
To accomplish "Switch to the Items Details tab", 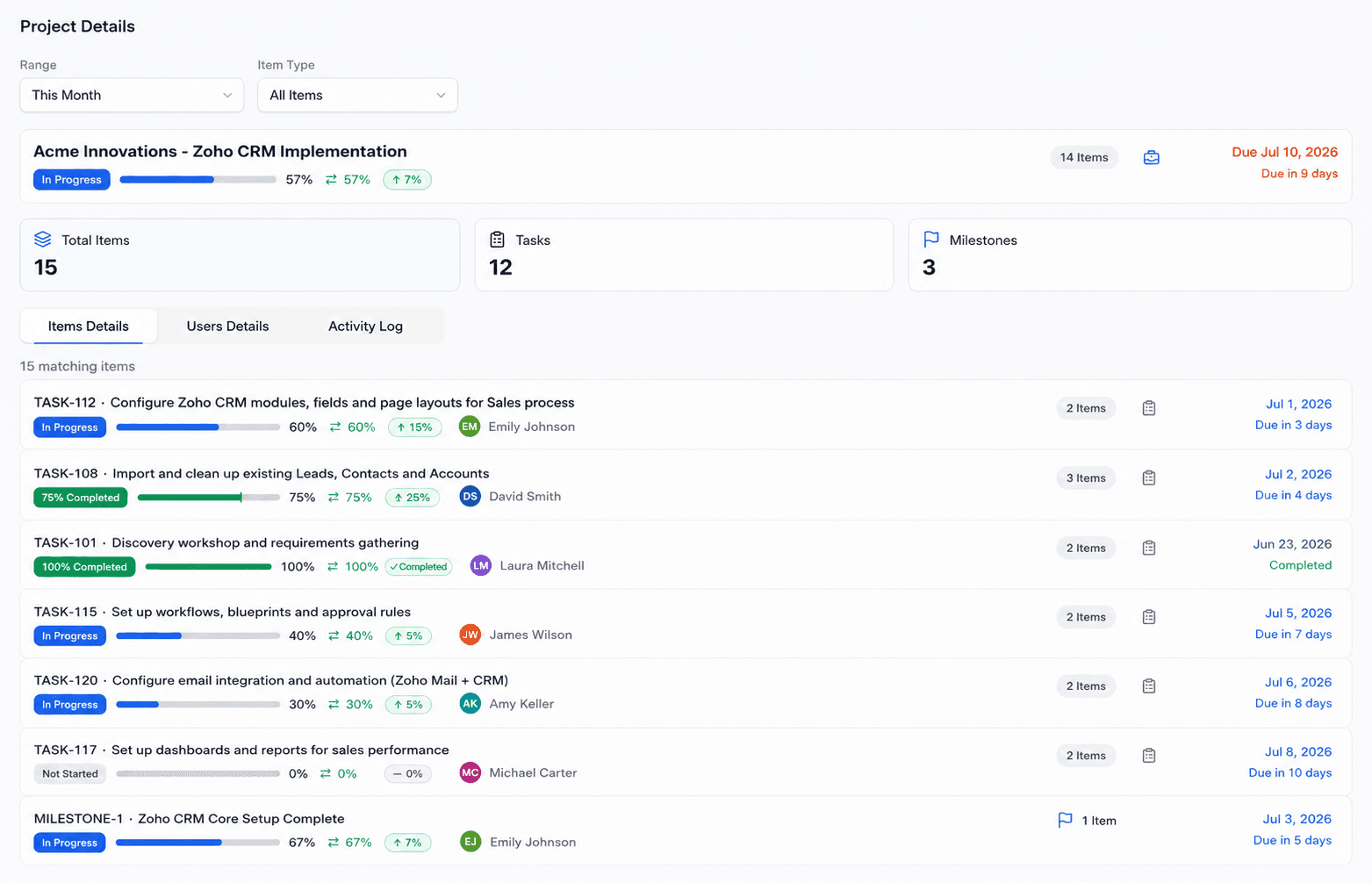I will [89, 327].
